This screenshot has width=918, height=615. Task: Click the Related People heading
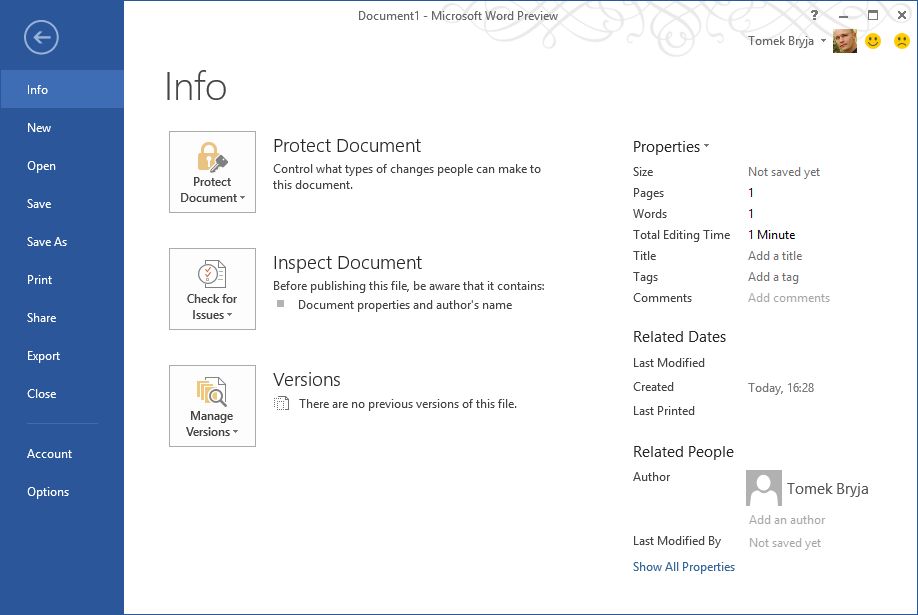click(x=683, y=452)
